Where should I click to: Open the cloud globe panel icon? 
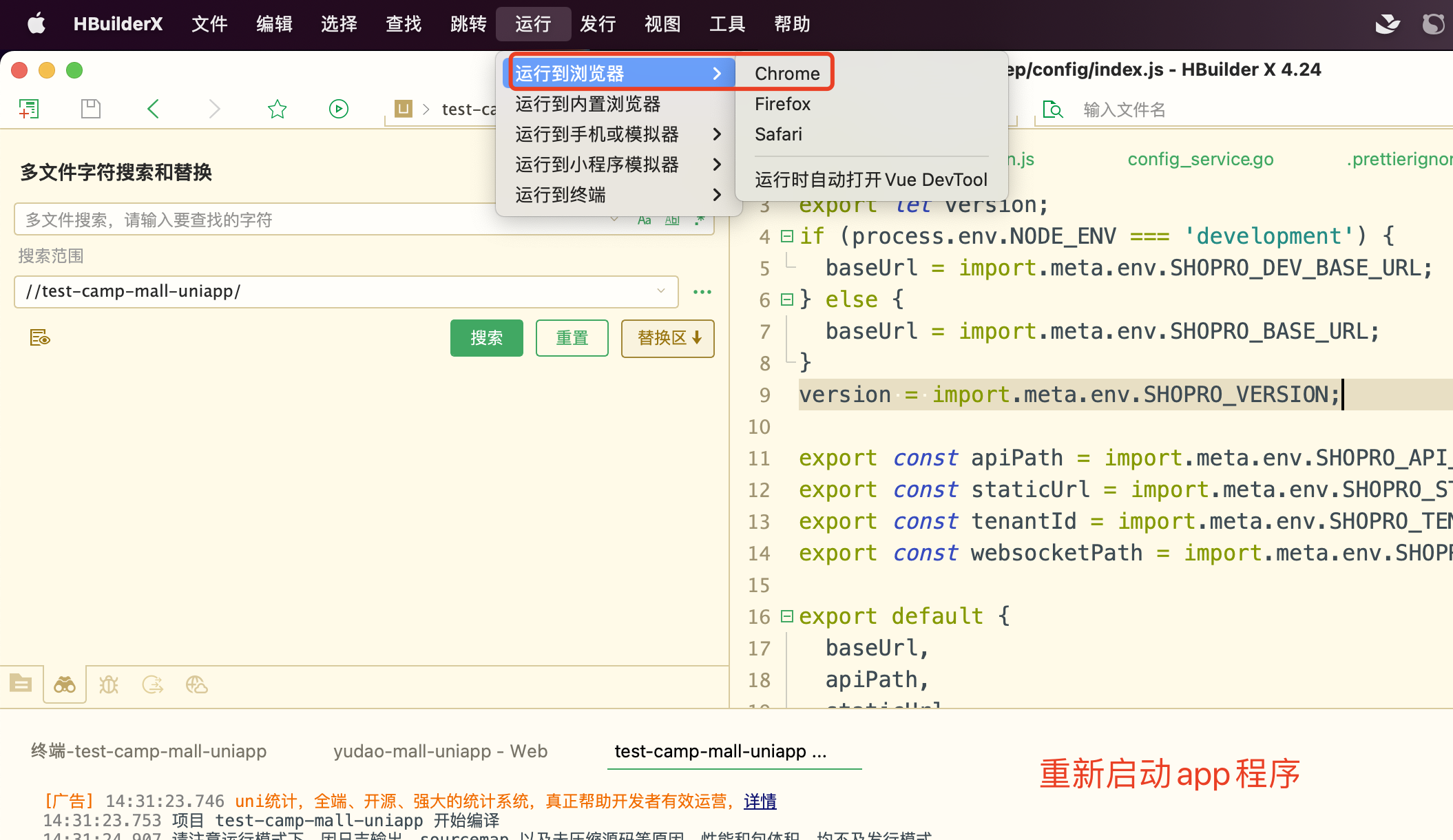[x=196, y=684]
